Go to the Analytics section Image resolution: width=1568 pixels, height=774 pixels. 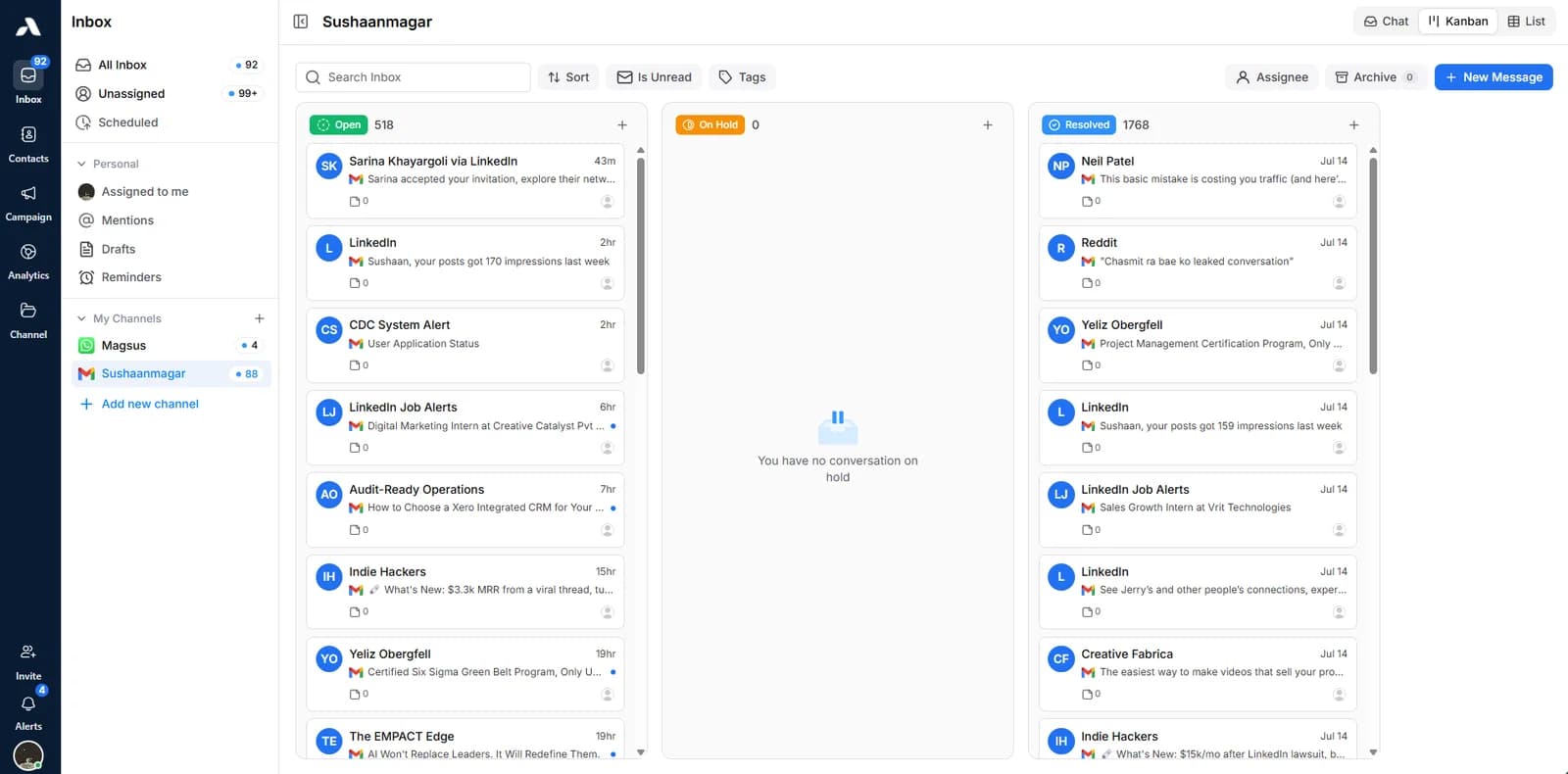(28, 262)
